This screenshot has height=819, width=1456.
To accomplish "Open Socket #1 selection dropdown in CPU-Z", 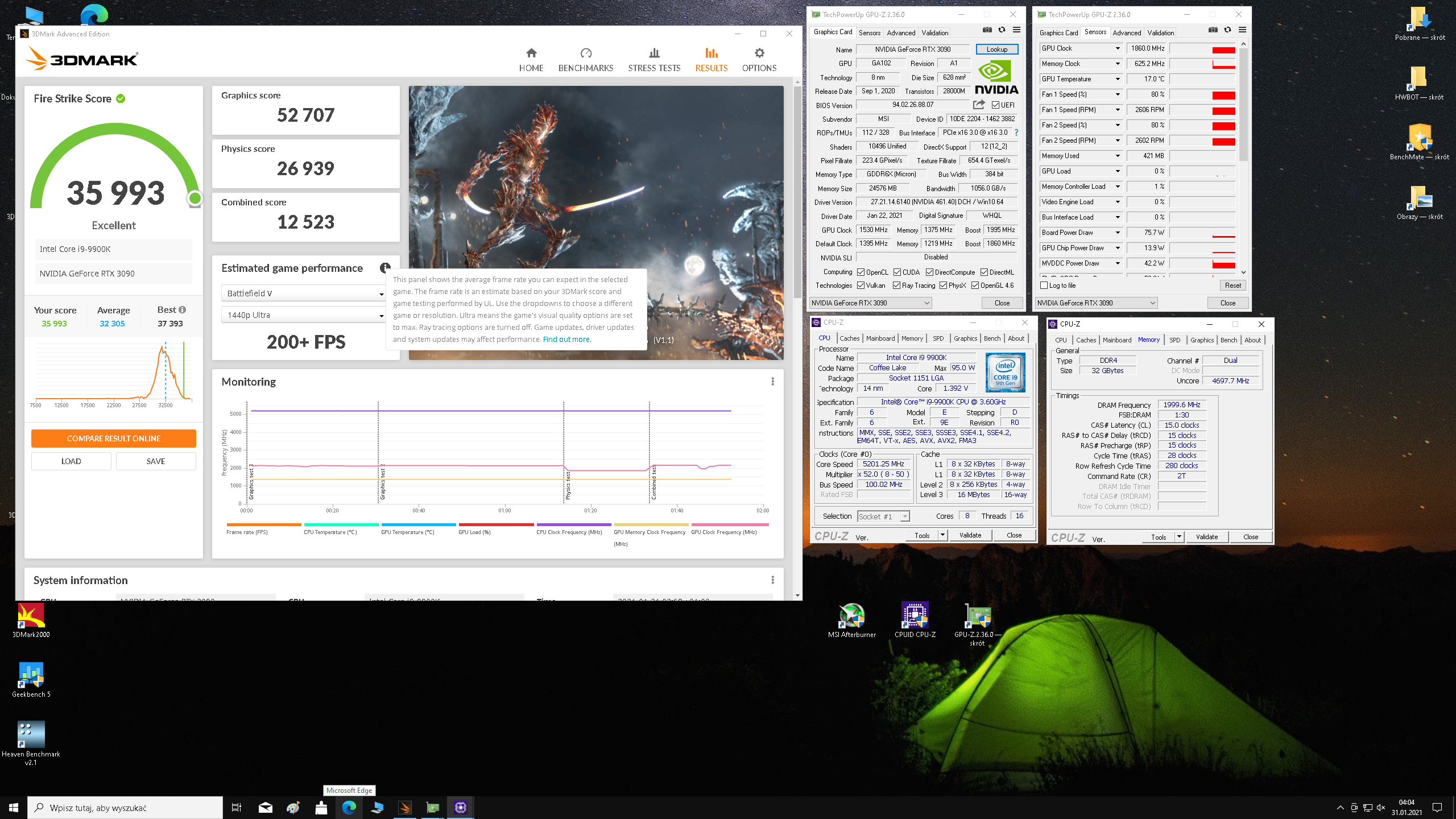I will [x=883, y=516].
